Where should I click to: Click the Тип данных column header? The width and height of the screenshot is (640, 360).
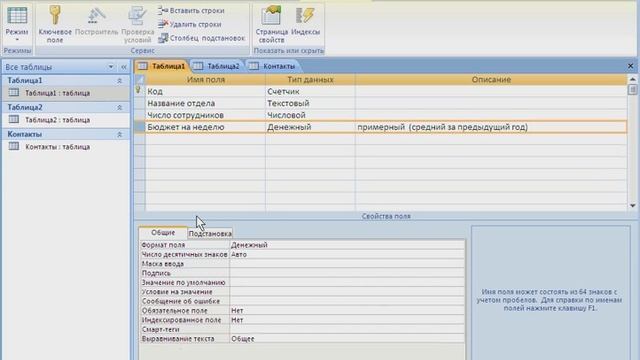(x=310, y=80)
